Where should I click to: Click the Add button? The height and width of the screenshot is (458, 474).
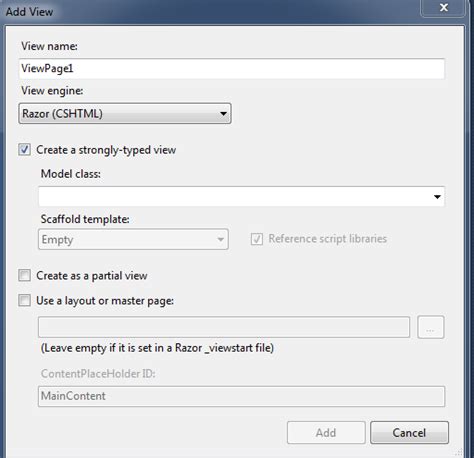click(x=326, y=433)
